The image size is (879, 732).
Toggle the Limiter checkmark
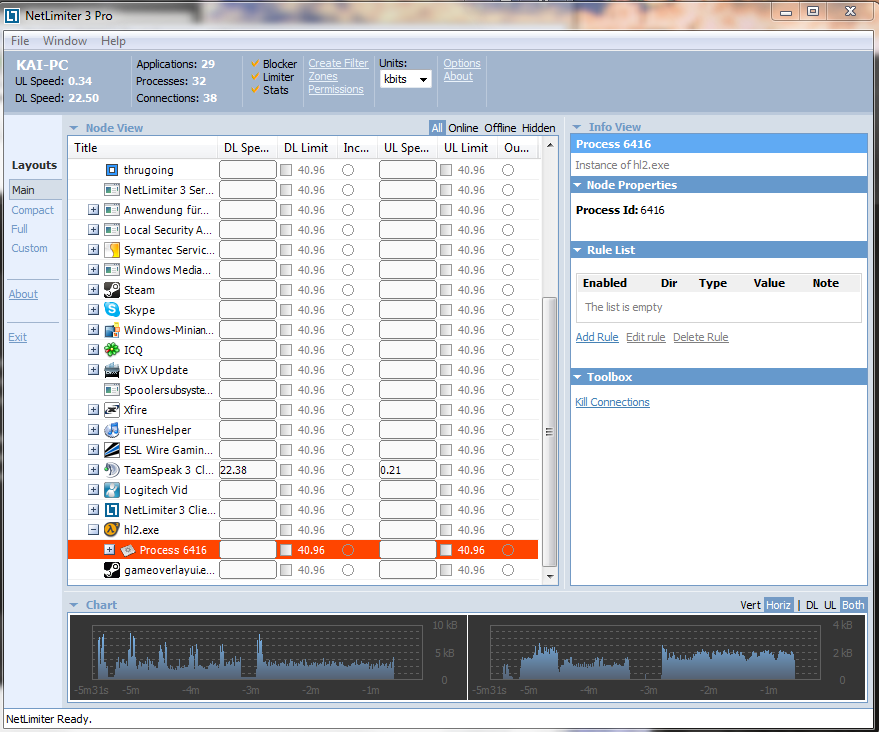pyautogui.click(x=255, y=77)
